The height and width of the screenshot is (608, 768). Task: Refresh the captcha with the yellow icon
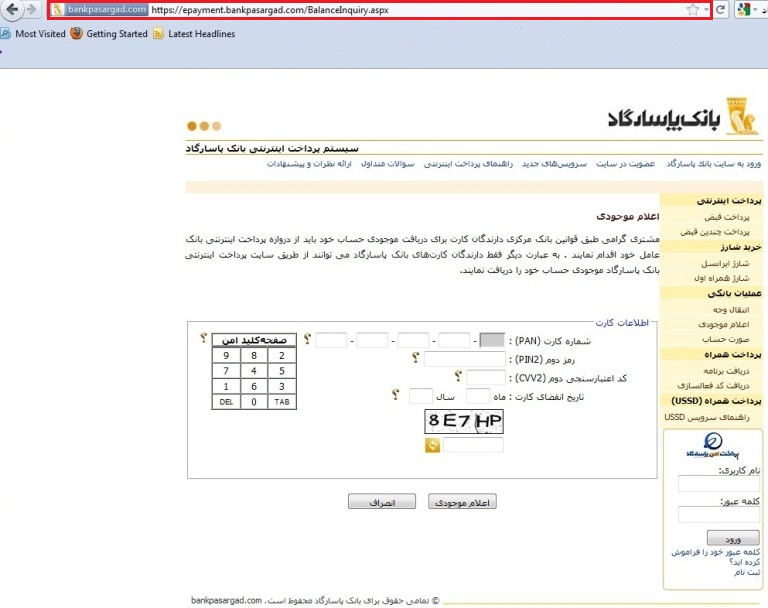pyautogui.click(x=432, y=445)
